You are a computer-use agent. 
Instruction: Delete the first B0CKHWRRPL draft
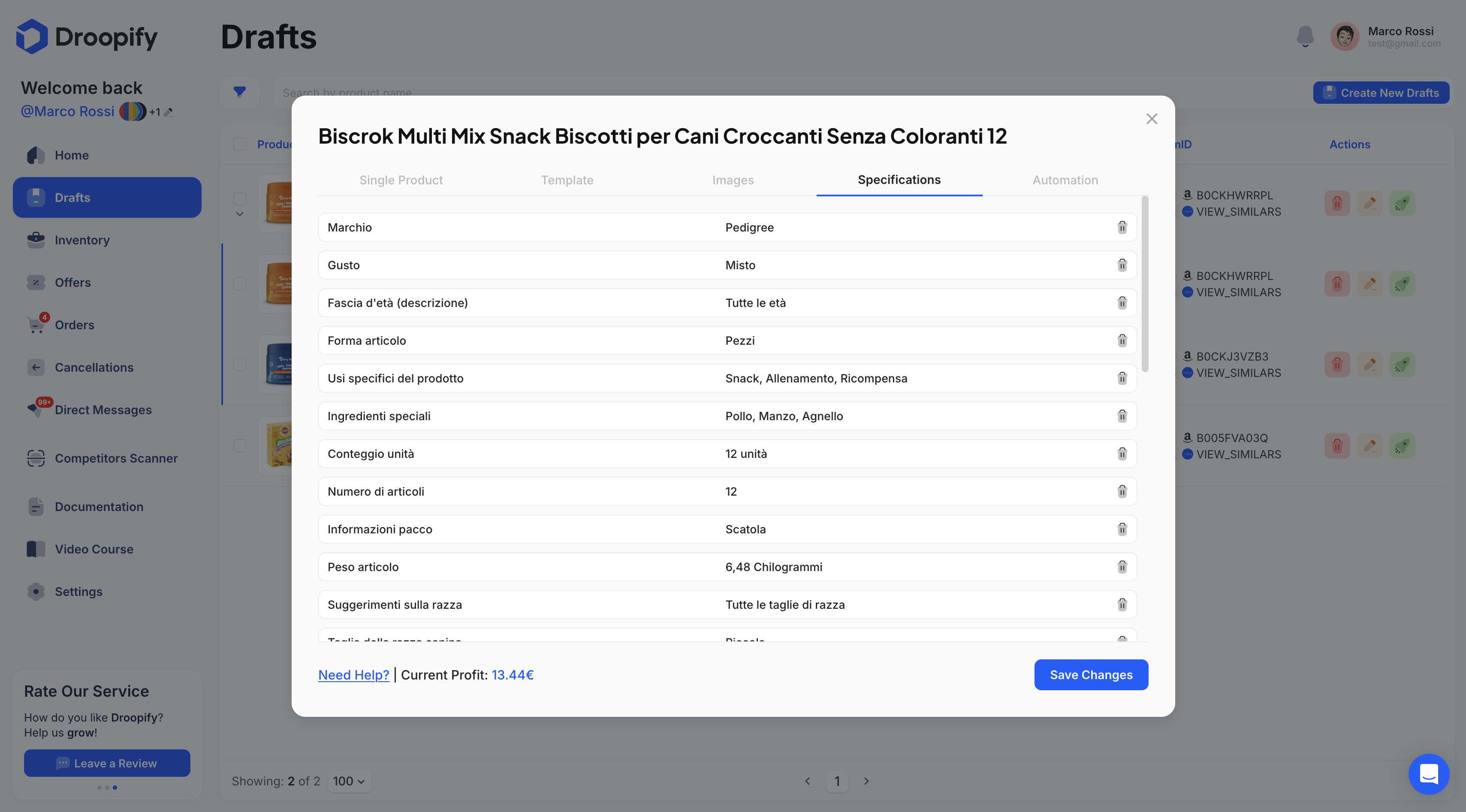(x=1337, y=203)
